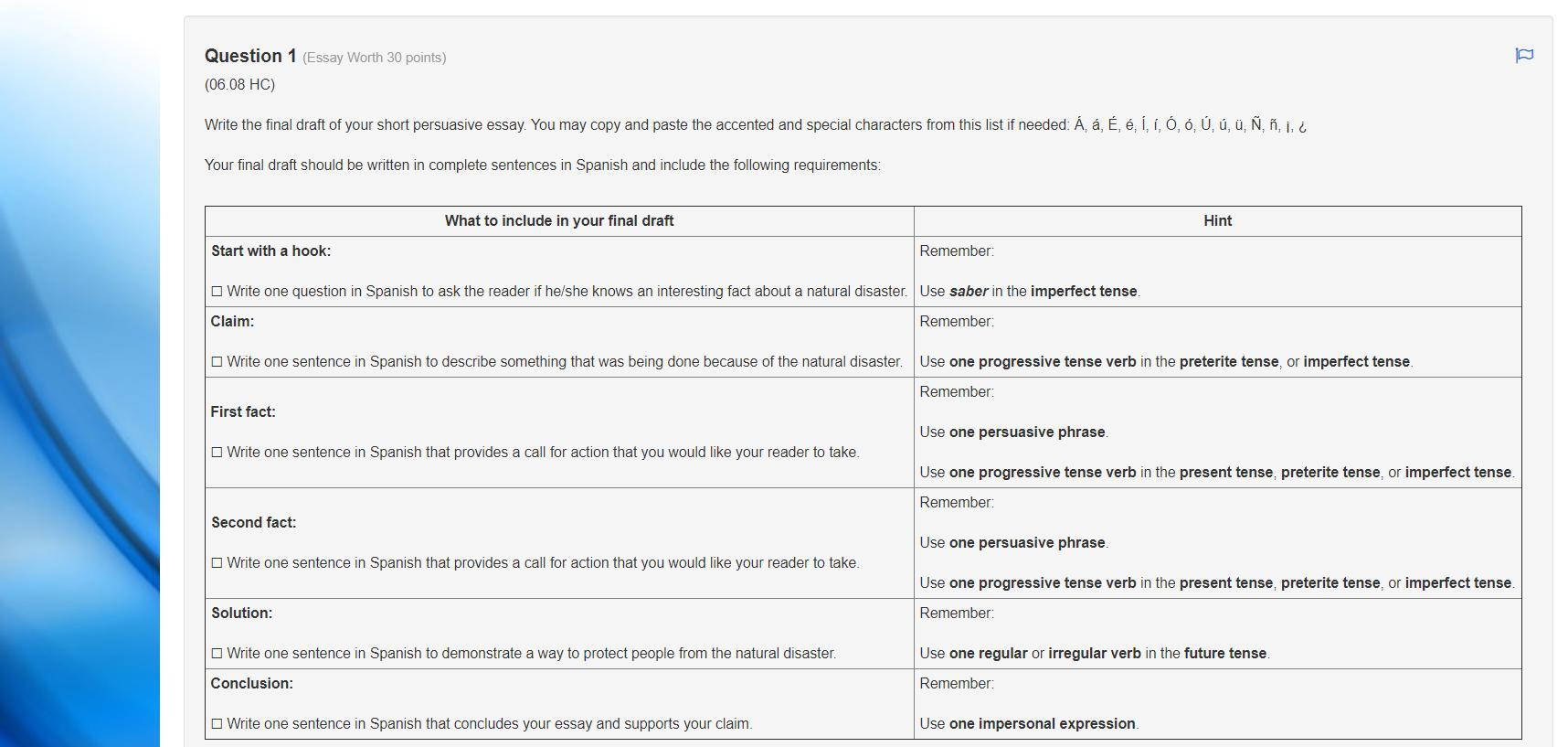
Task: Flag Question 1 for review
Action: [1524, 56]
